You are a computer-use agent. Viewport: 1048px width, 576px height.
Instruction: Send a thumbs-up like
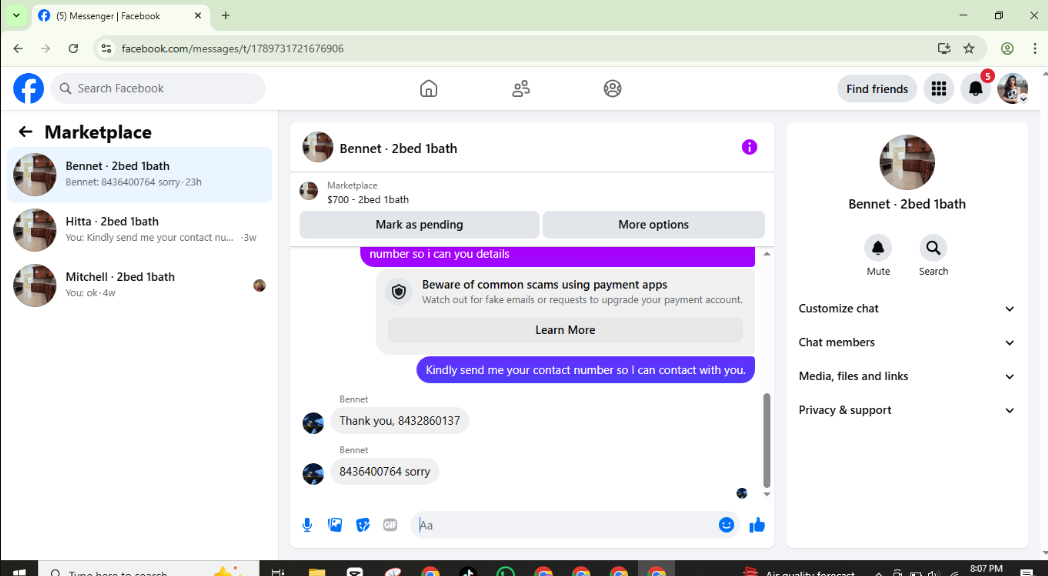[757, 525]
